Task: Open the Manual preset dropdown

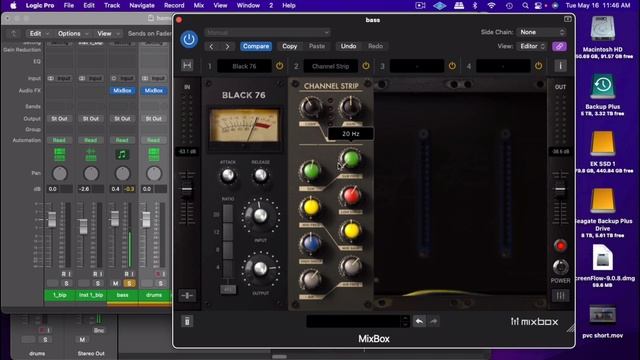Action: click(x=267, y=32)
